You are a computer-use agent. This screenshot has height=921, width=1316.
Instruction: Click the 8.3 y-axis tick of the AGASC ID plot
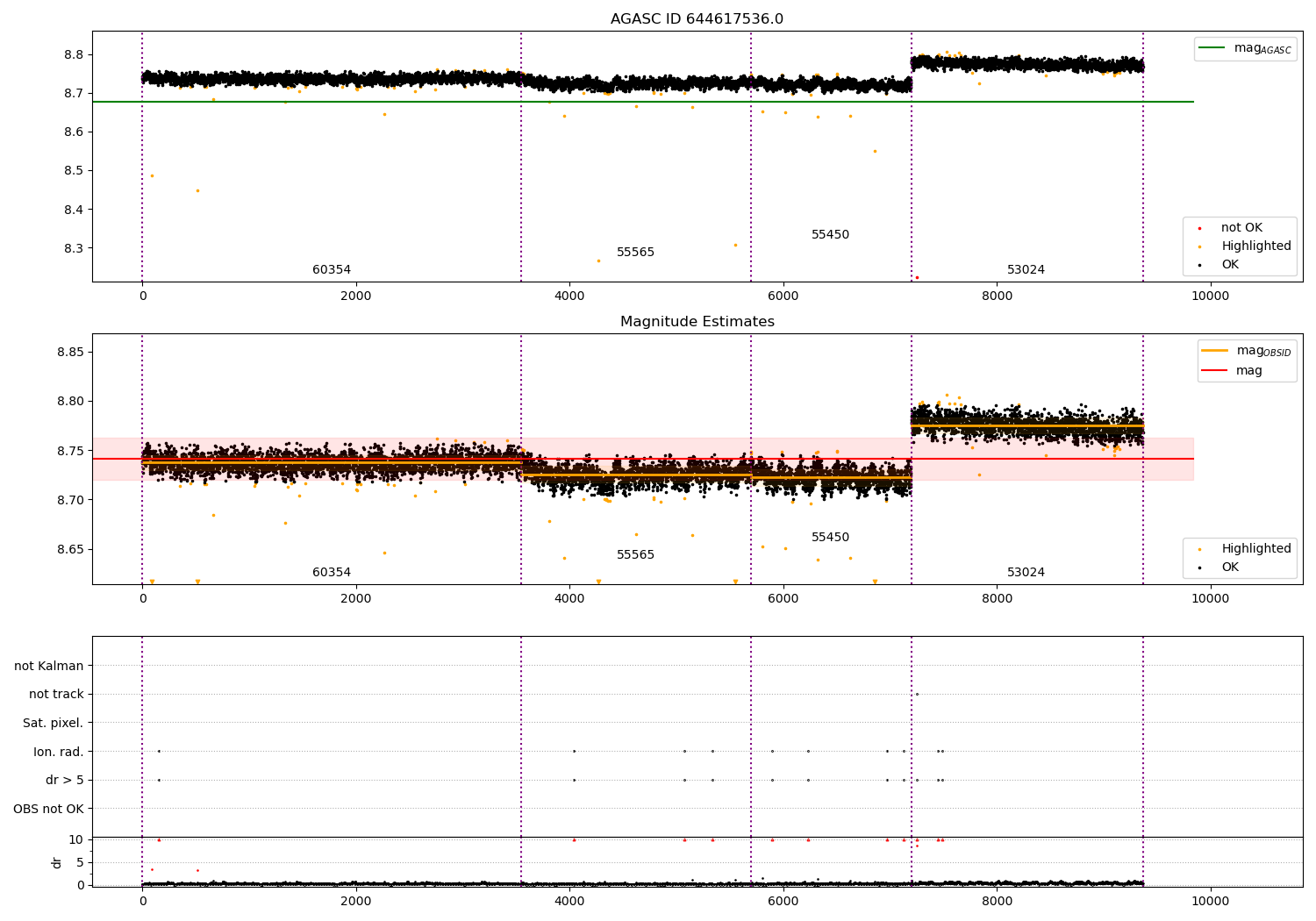click(x=73, y=248)
